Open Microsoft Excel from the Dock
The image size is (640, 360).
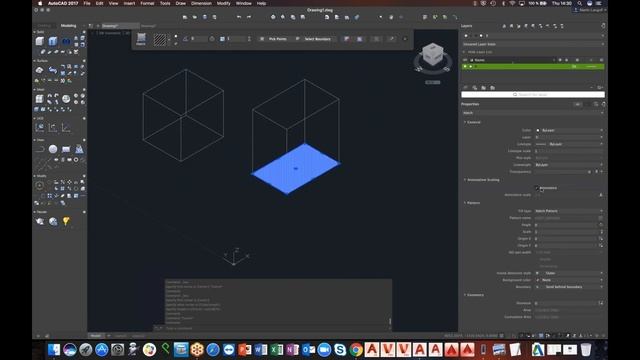[276, 350]
